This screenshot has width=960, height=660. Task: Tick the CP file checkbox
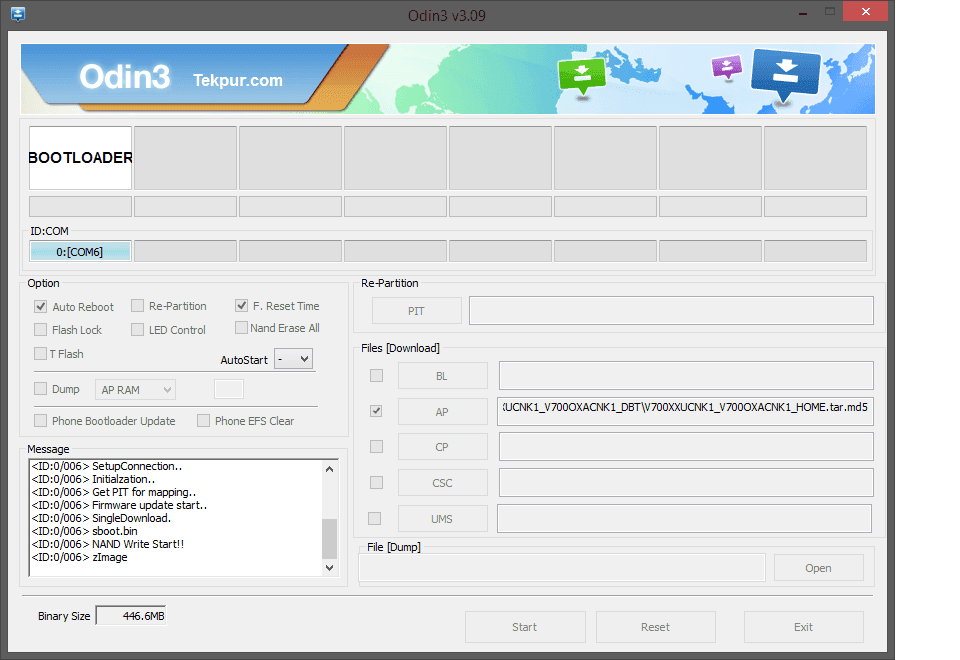click(x=377, y=446)
